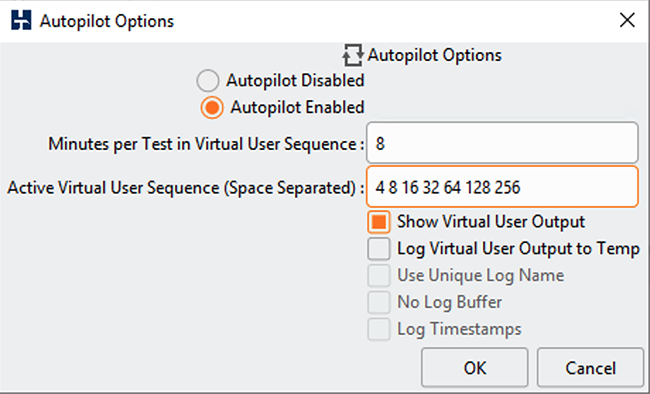Viewport: 650px width, 394px height.
Task: Tick the Use Unique Log Name checkbox
Action: [378, 275]
